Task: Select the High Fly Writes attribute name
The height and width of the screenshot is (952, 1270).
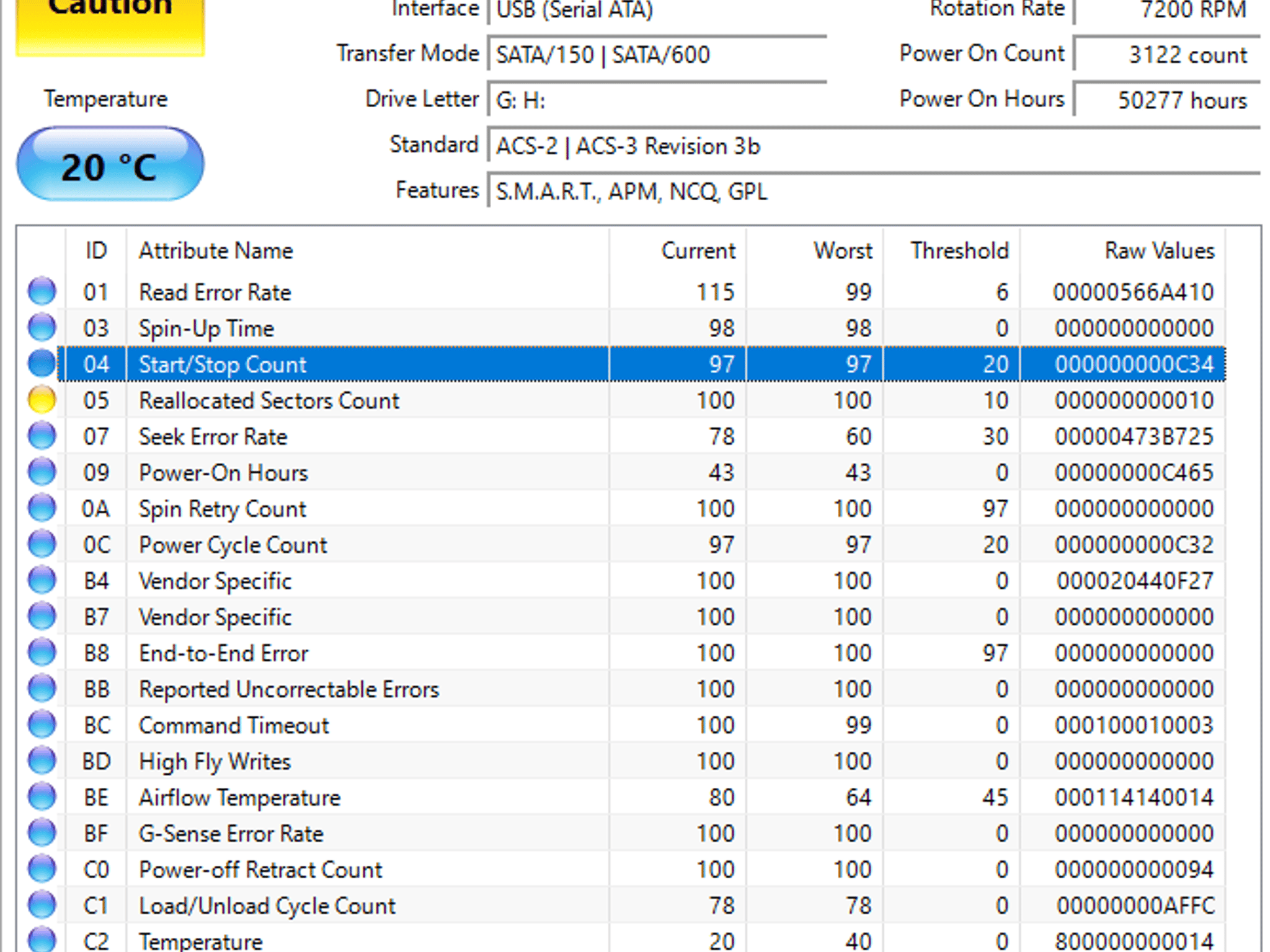Action: pyautogui.click(x=215, y=761)
